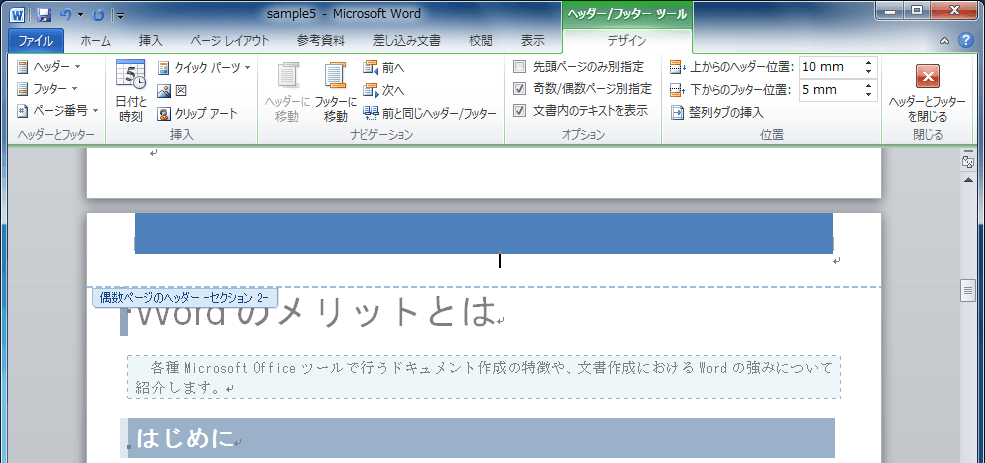Viewport: 985px width, 463px height.
Task: Insert a picture using the 図 icon
Action: click(x=172, y=90)
